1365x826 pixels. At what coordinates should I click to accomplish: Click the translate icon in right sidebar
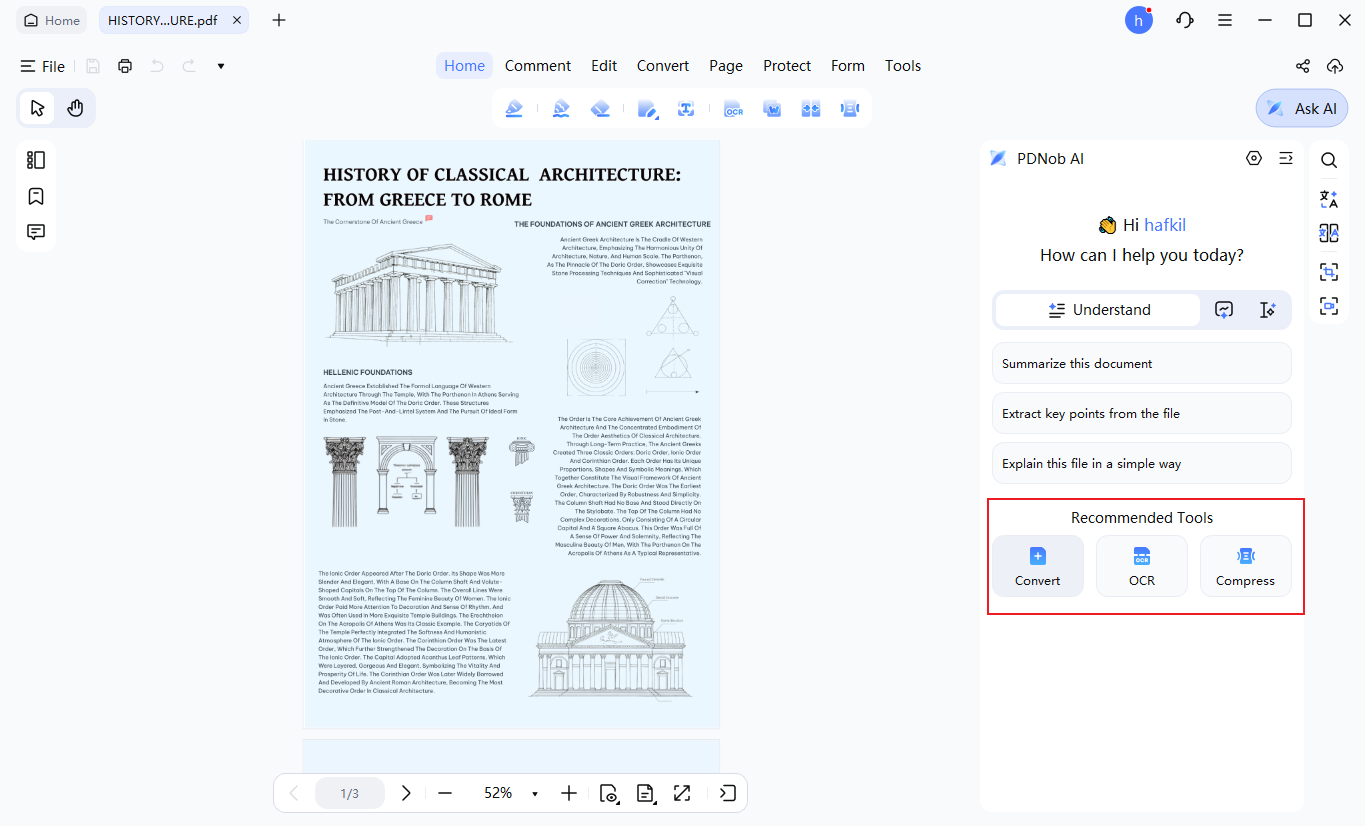[1328, 199]
